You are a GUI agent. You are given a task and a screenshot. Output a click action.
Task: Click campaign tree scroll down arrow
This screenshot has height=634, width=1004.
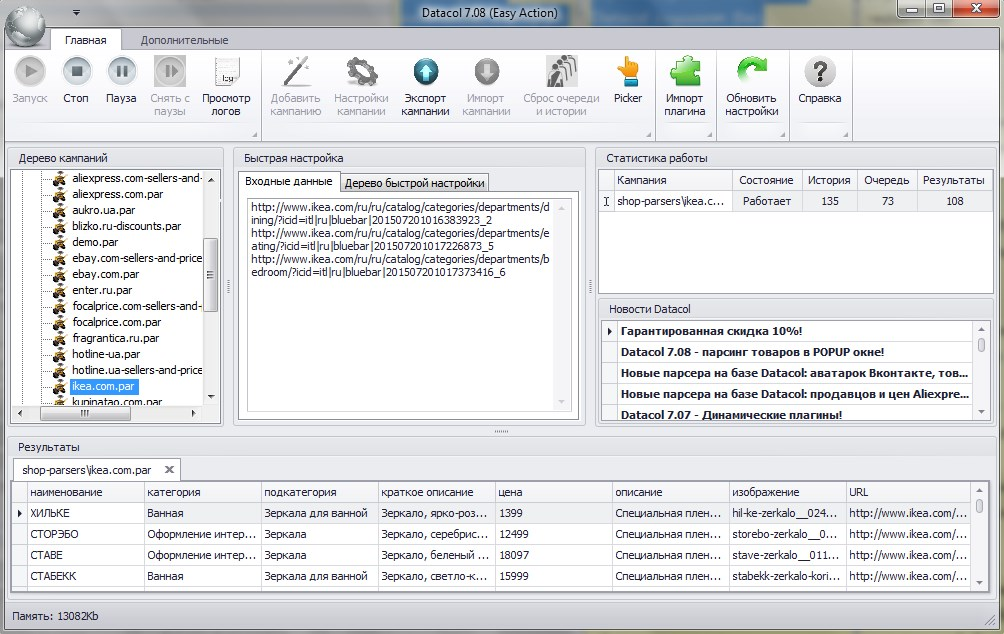[211, 397]
